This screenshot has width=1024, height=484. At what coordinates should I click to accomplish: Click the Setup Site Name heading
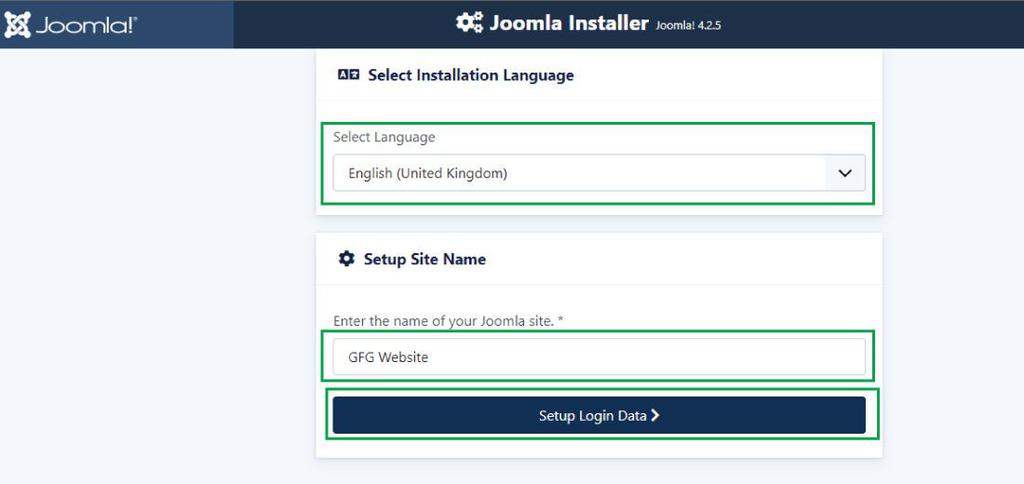424,259
